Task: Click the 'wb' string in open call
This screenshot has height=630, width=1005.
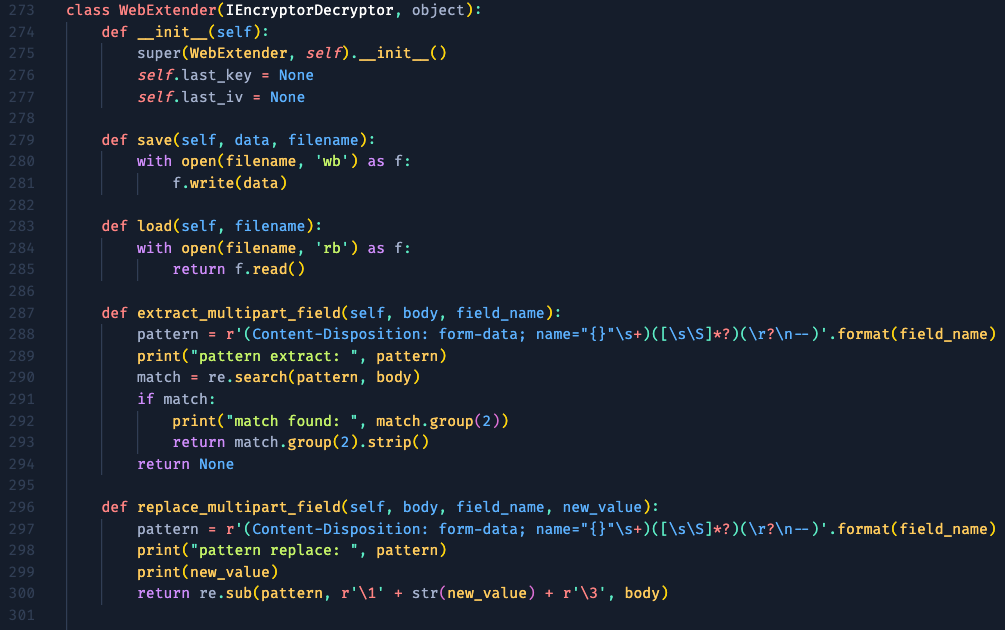Action: (331, 161)
